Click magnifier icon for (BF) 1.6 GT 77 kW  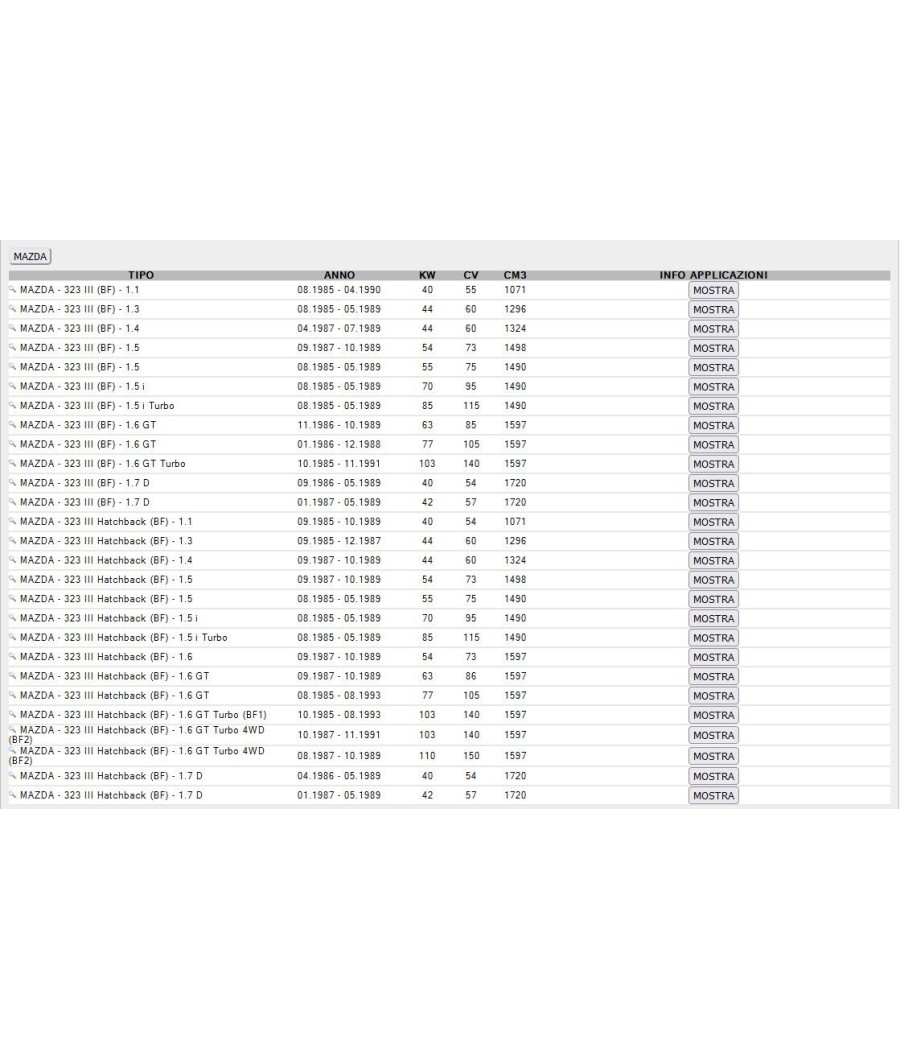pos(12,444)
